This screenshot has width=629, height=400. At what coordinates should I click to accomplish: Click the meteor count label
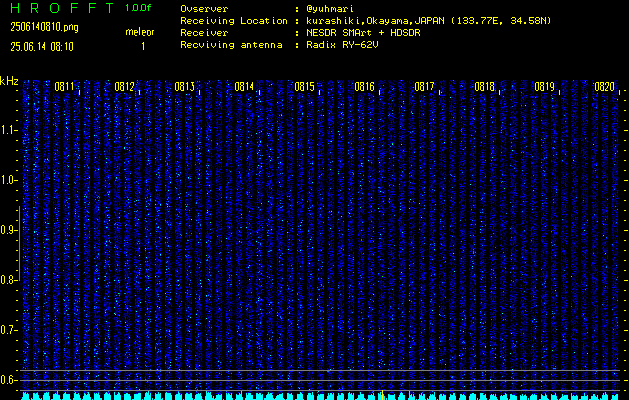140,32
